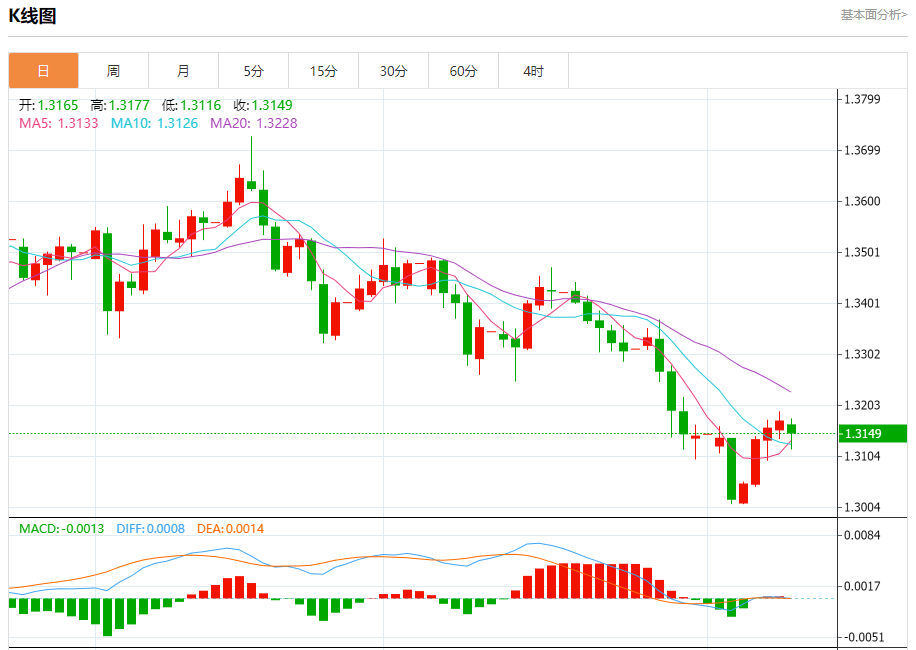
Task: Click the MA20 indicator label
Action: pyautogui.click(x=253, y=123)
